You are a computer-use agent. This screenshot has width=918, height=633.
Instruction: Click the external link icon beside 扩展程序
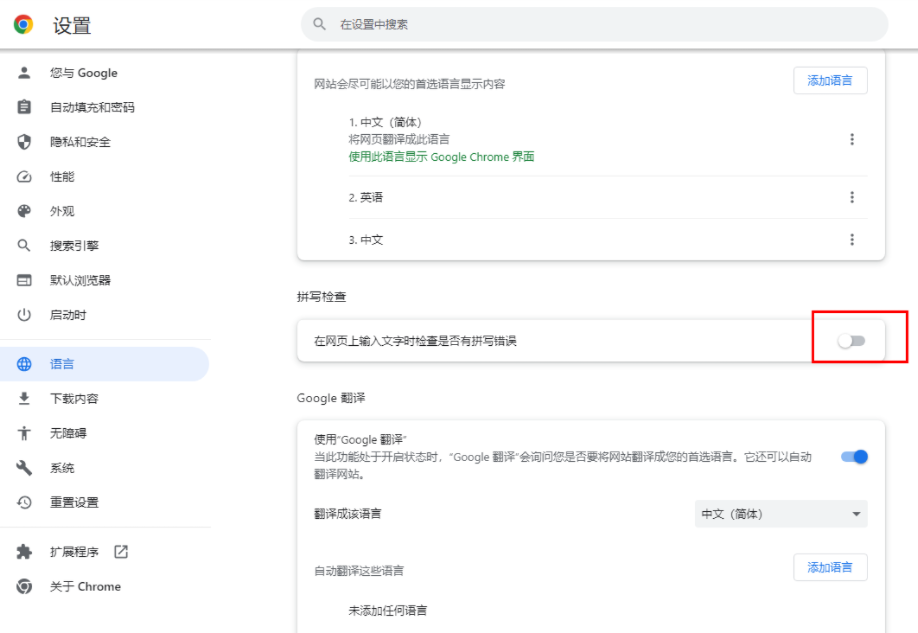pyautogui.click(x=121, y=552)
